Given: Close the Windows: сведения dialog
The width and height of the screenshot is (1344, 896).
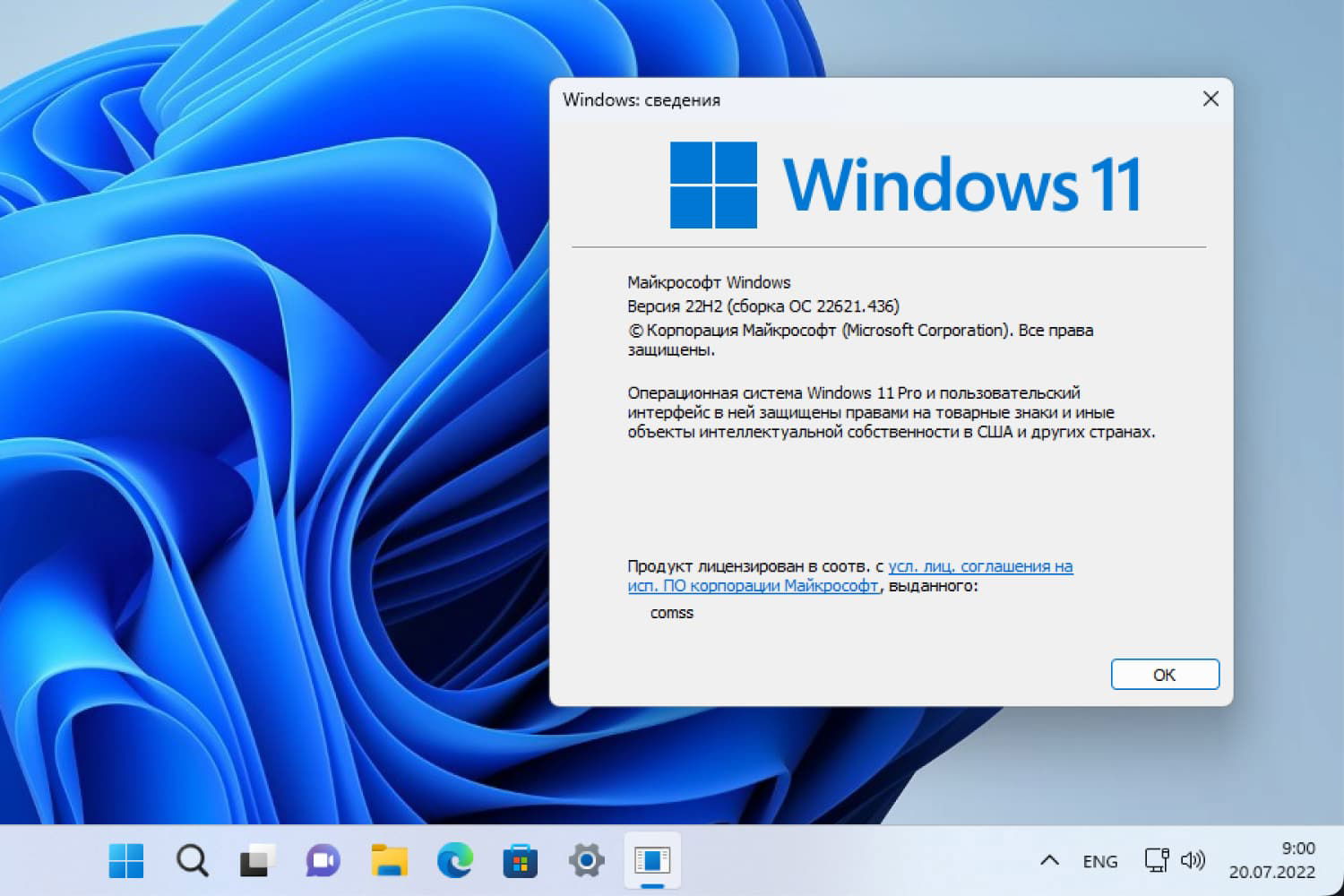Looking at the screenshot, I should tap(1210, 99).
